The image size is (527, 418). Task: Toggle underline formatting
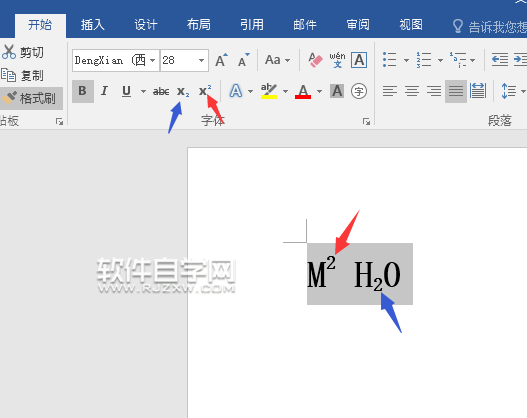126,91
